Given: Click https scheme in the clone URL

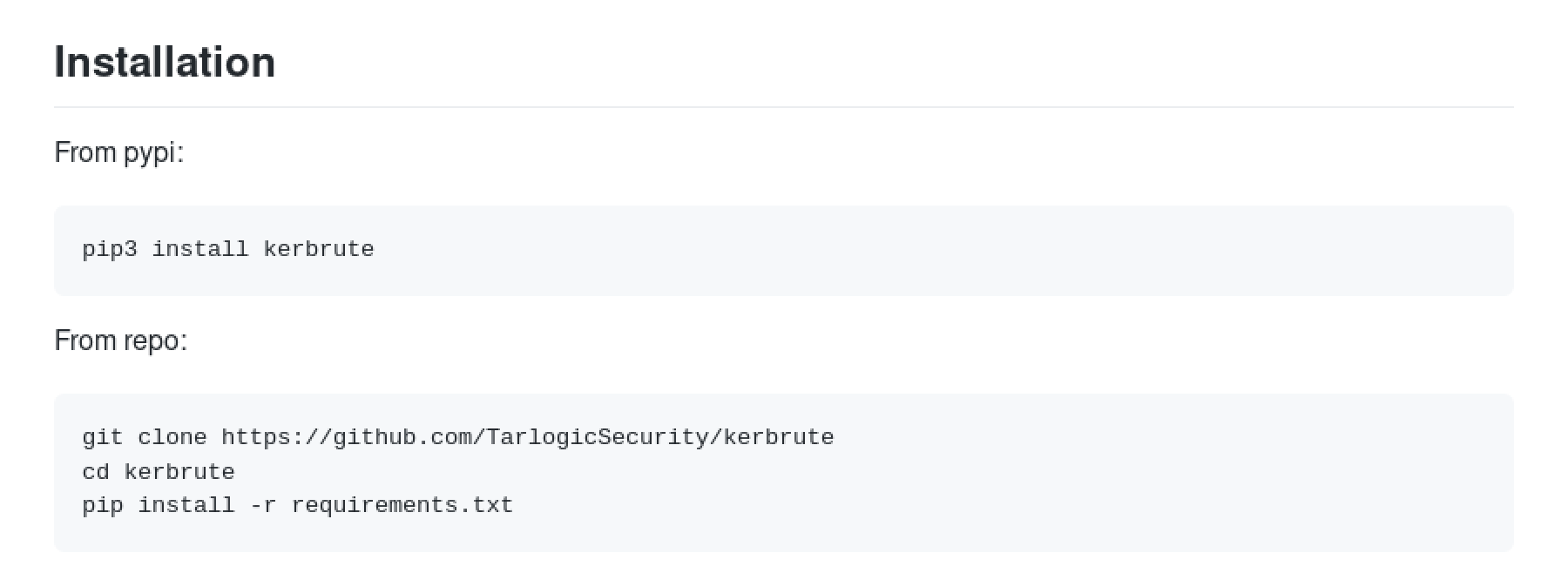Looking at the screenshot, I should coord(256,437).
